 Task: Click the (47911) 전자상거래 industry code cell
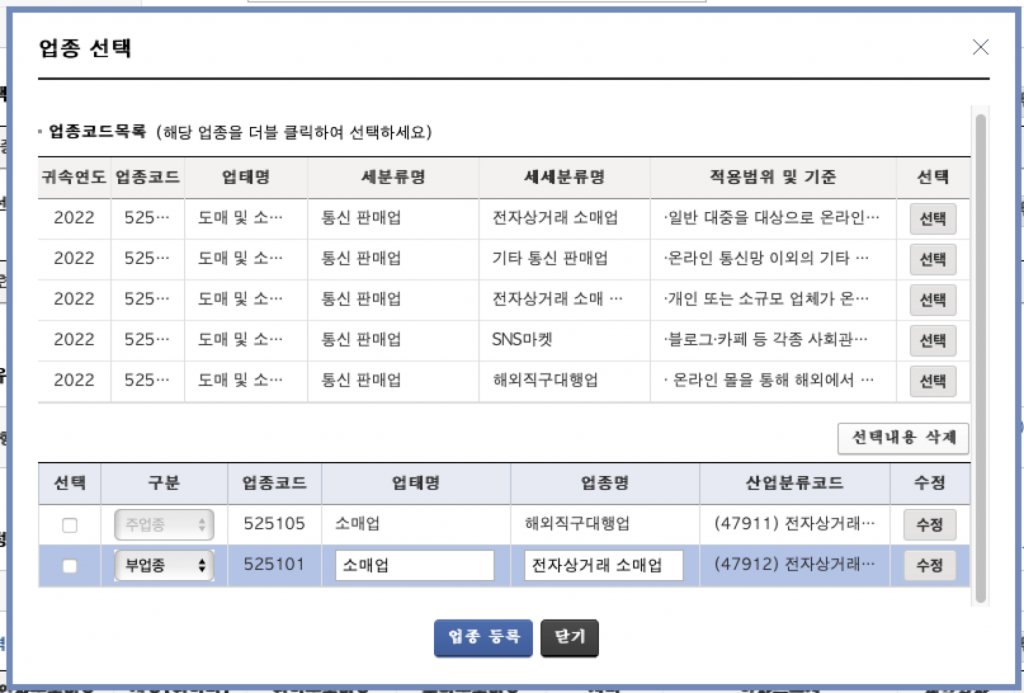coord(794,524)
